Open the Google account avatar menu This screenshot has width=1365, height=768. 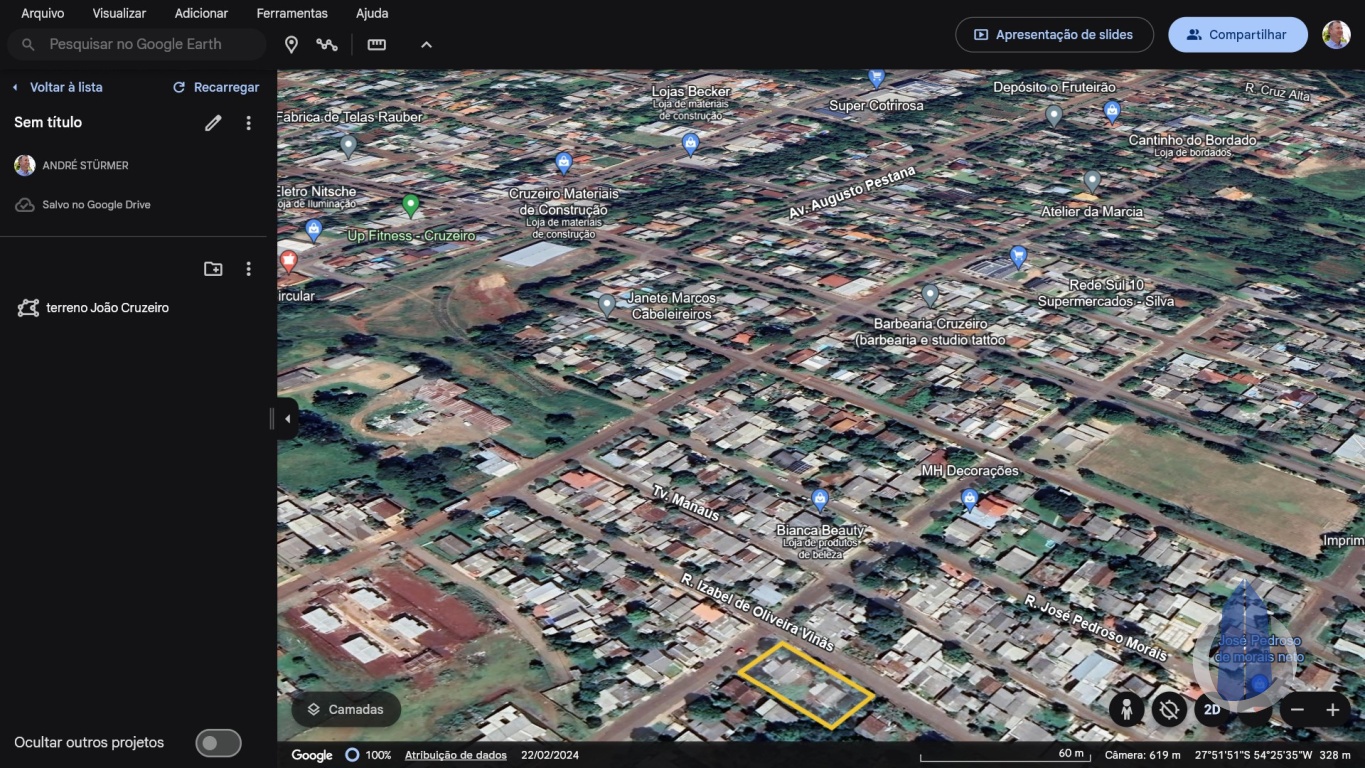[1336, 34]
